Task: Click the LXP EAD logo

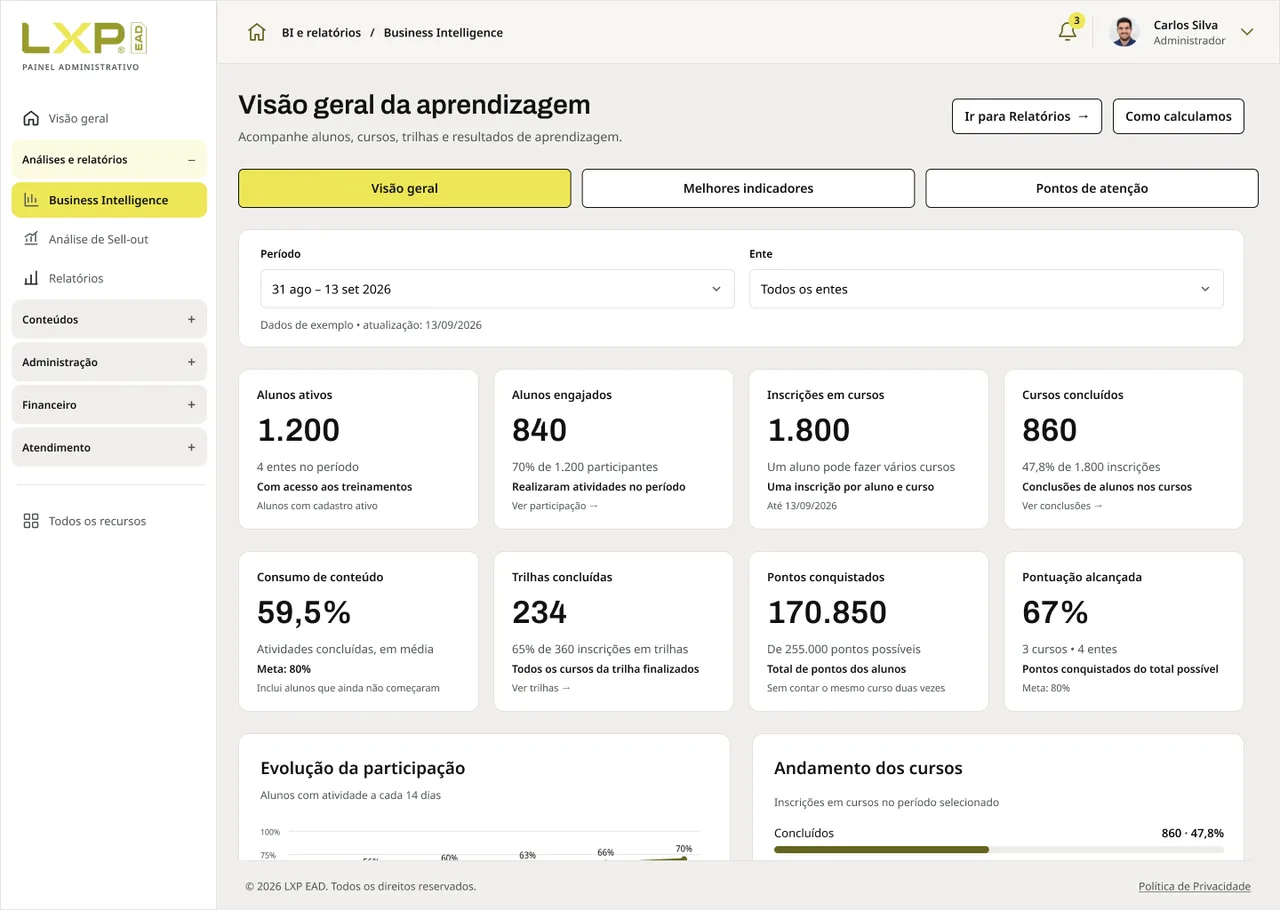Action: (84, 39)
